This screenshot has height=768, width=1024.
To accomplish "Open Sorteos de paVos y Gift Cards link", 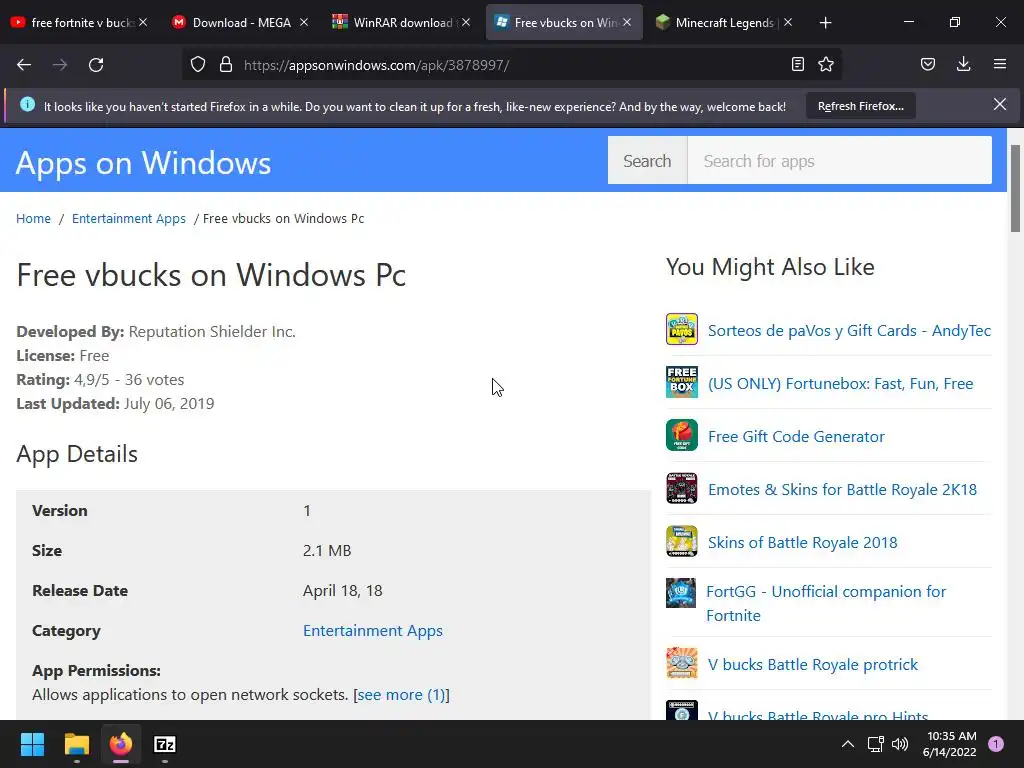I will [x=850, y=330].
